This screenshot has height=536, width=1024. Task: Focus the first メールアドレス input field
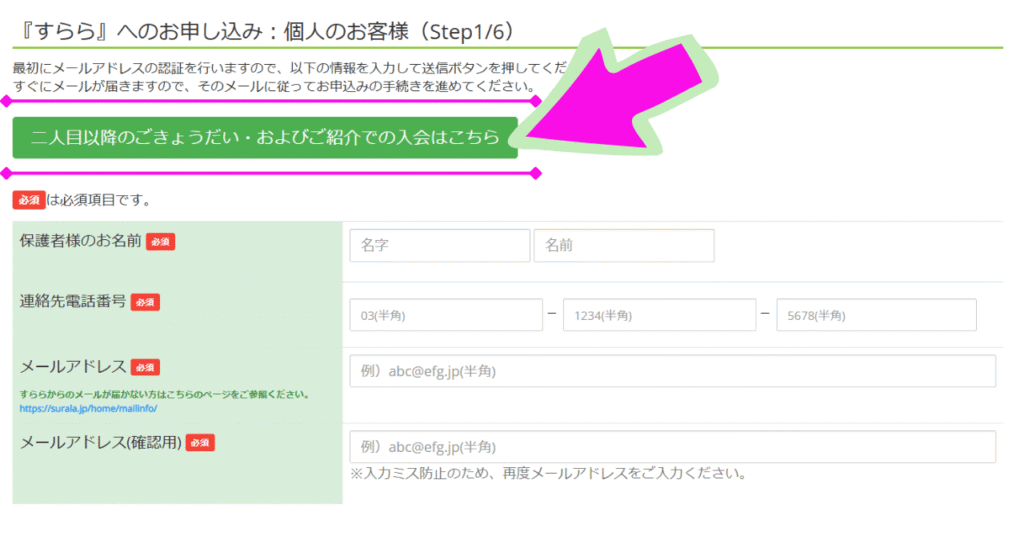coord(672,371)
